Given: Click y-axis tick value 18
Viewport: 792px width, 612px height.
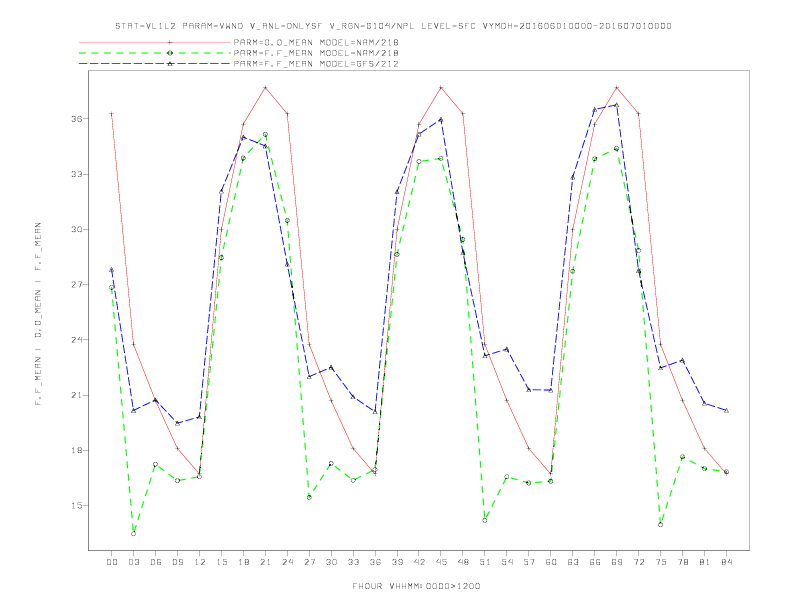Looking at the screenshot, I should click(77, 450).
